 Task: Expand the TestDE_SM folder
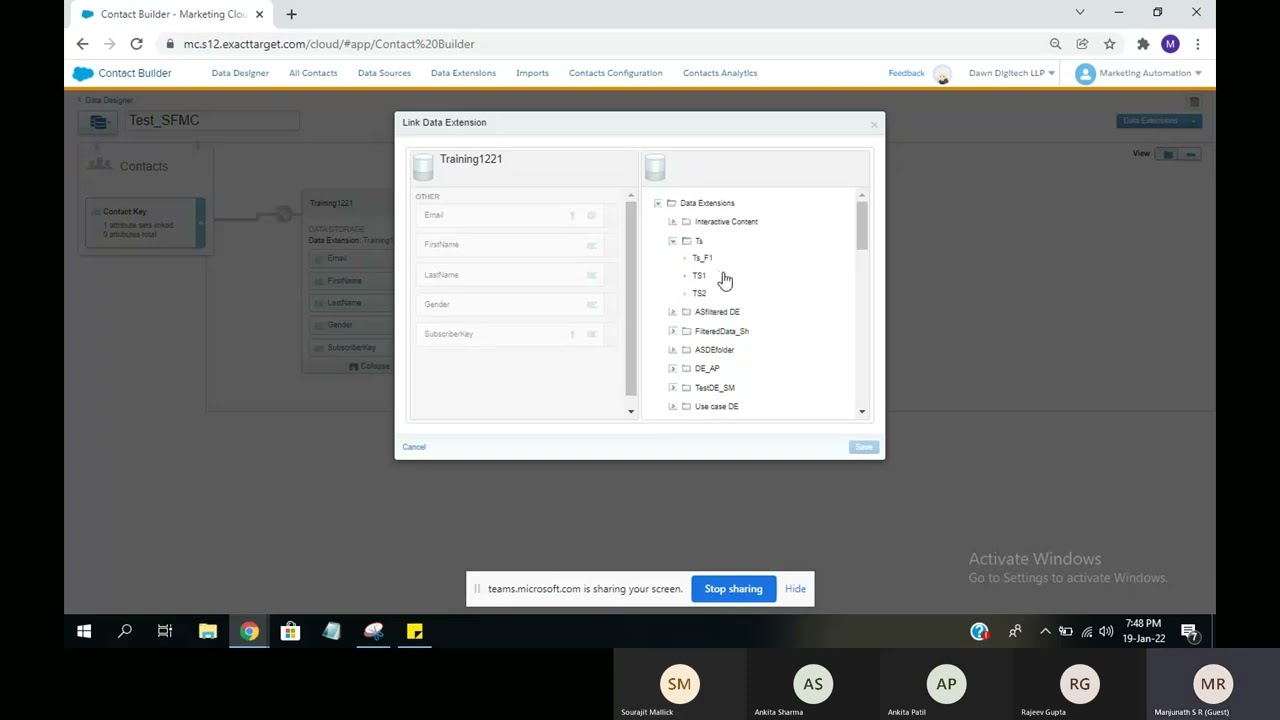tap(672, 388)
